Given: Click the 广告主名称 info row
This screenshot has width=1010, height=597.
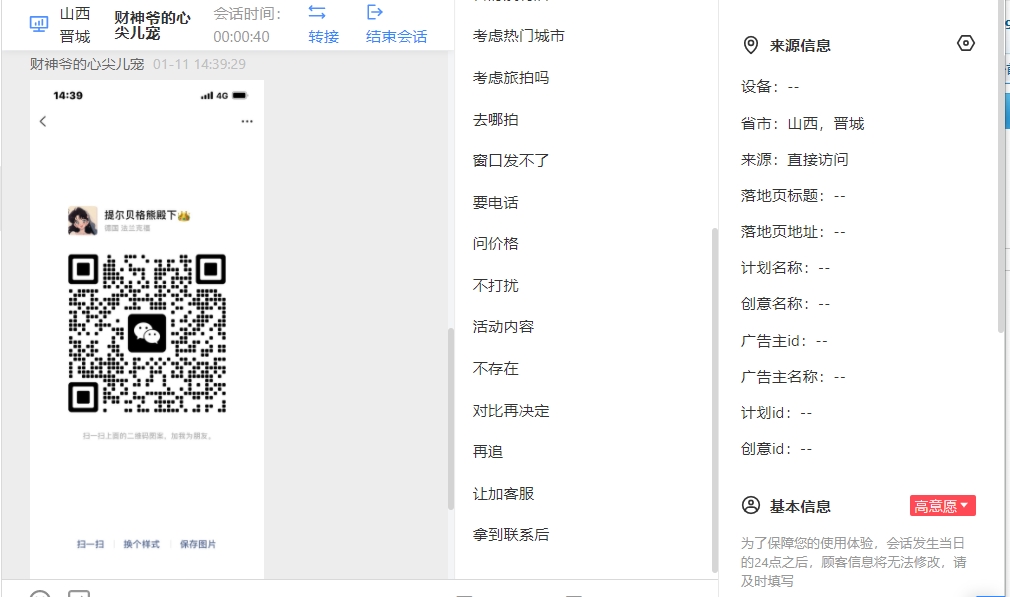Looking at the screenshot, I should pyautogui.click(x=793, y=377).
